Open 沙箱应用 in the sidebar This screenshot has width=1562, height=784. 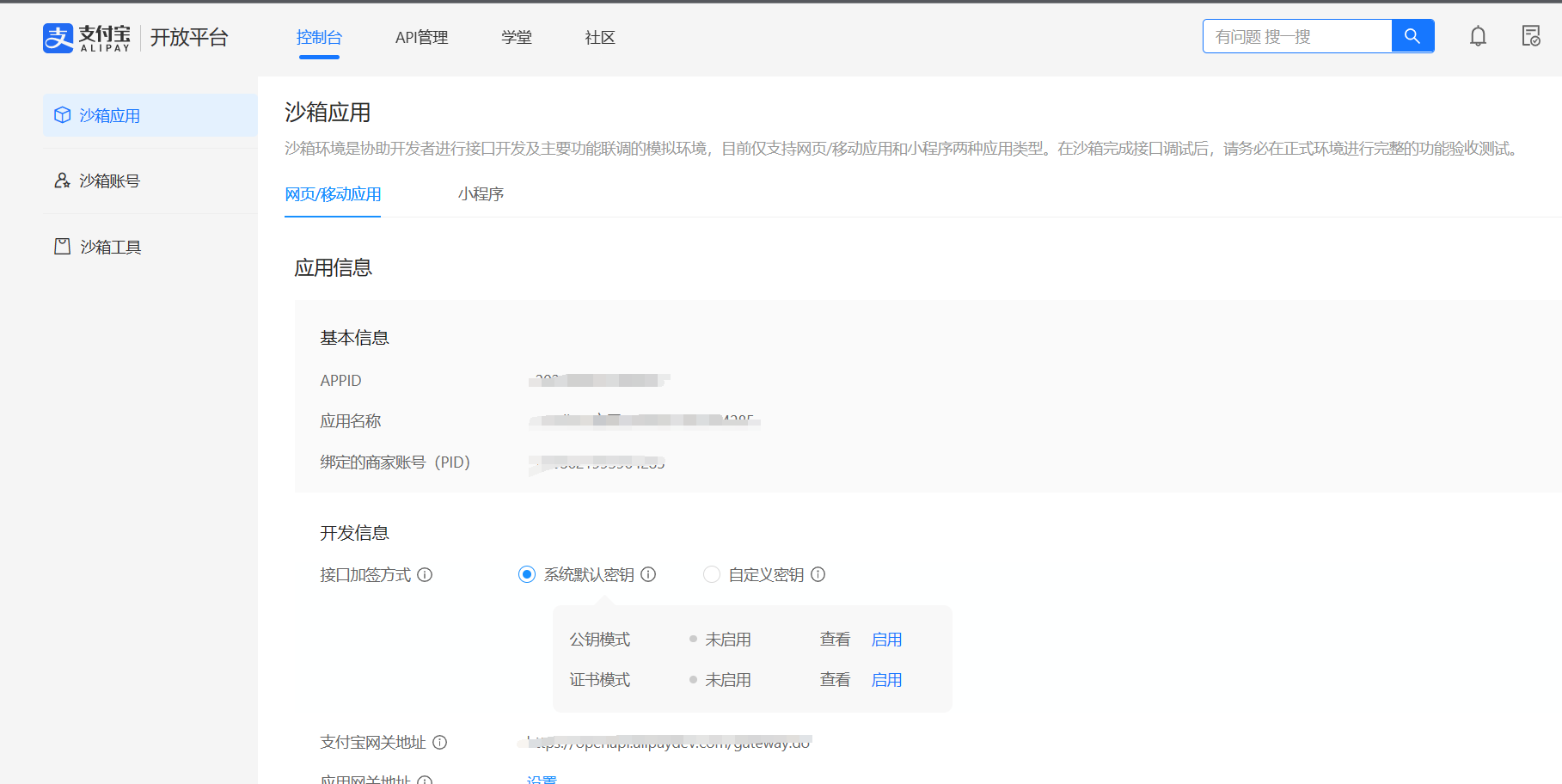coord(150,115)
